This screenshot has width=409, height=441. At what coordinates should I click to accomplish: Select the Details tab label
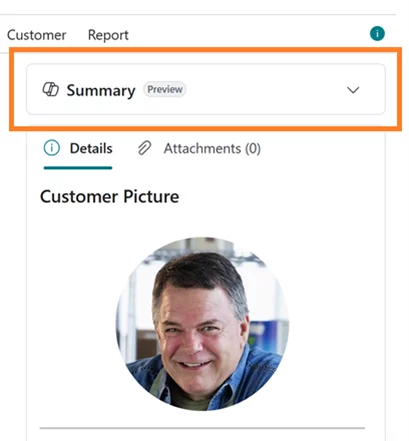click(x=91, y=148)
